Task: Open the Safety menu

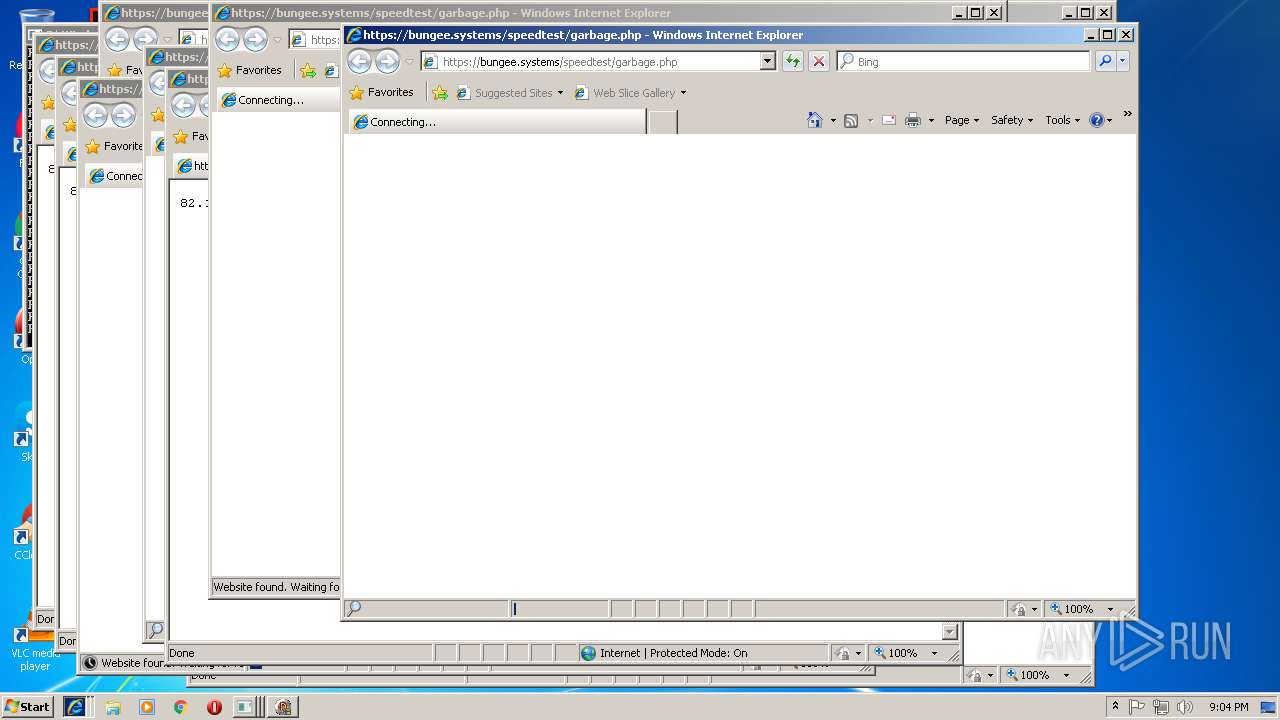Action: pos(1012,120)
